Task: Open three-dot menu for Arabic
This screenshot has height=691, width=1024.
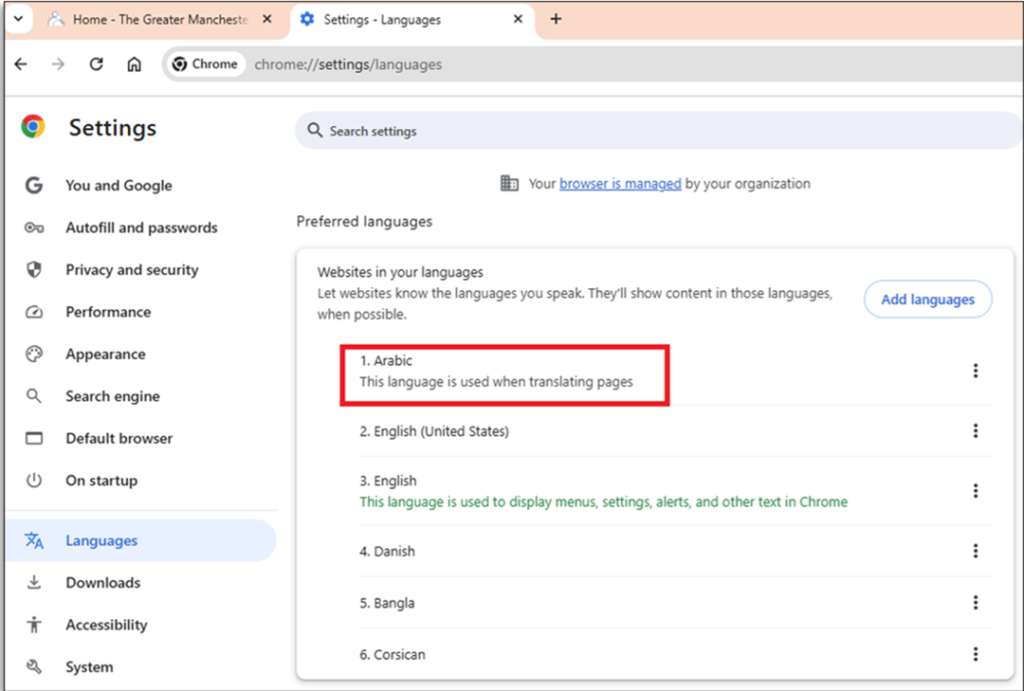Action: (975, 371)
